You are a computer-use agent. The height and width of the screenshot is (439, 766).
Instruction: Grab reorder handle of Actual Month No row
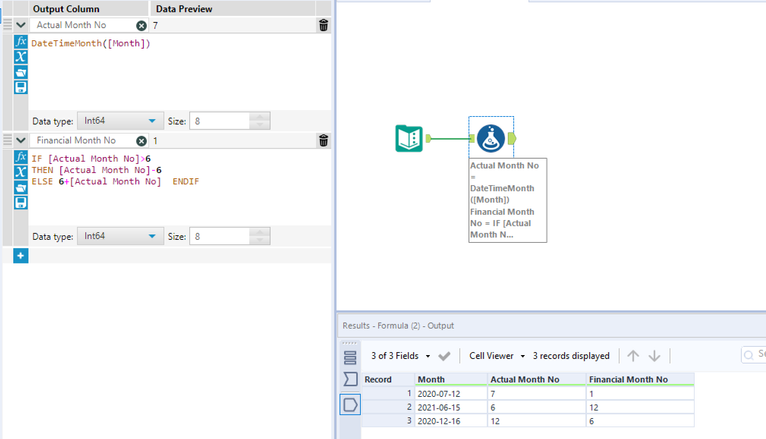7,25
